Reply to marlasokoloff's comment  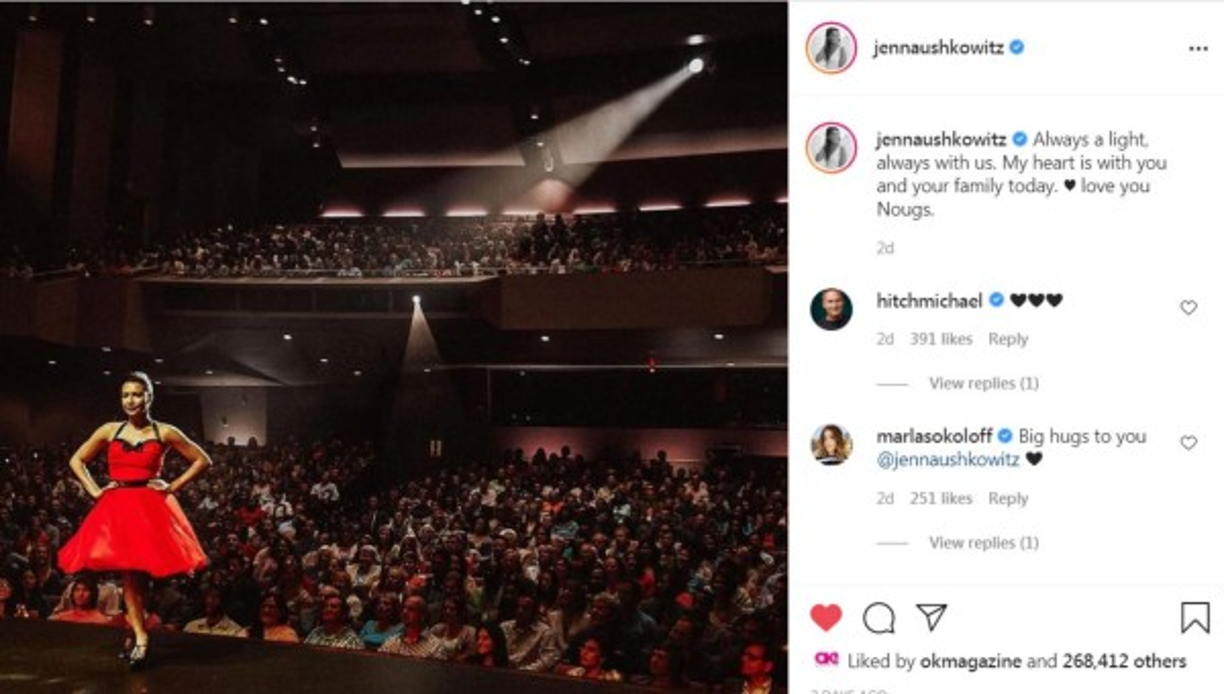(x=1008, y=498)
